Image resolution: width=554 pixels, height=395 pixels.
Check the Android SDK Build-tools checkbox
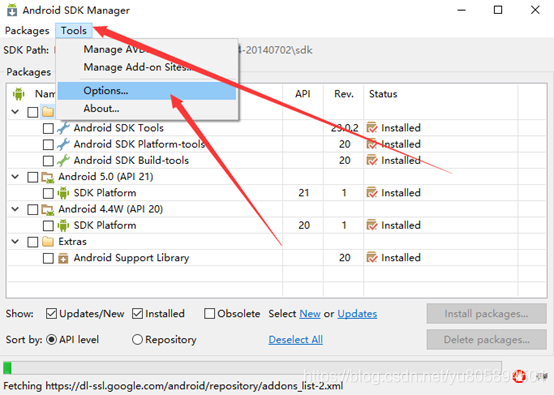coord(48,161)
